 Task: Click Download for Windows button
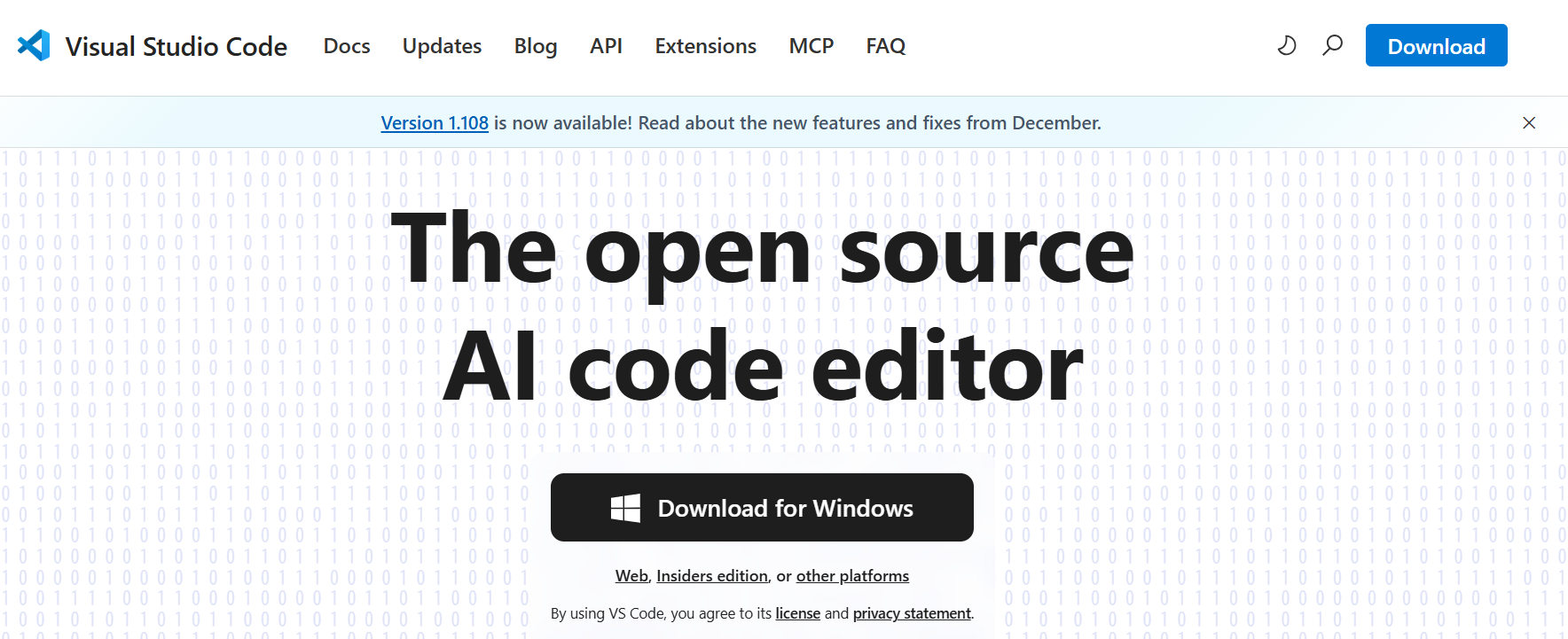coord(762,507)
